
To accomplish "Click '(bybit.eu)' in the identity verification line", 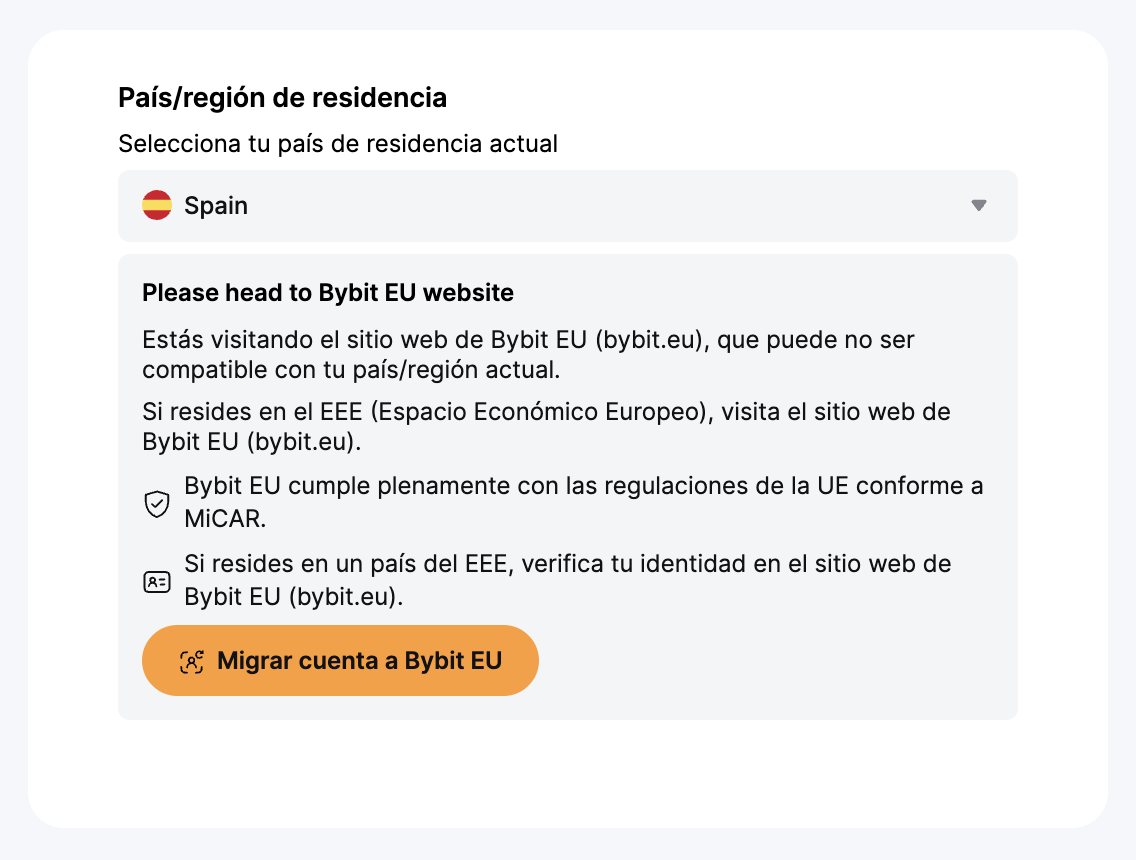I will (x=346, y=596).
